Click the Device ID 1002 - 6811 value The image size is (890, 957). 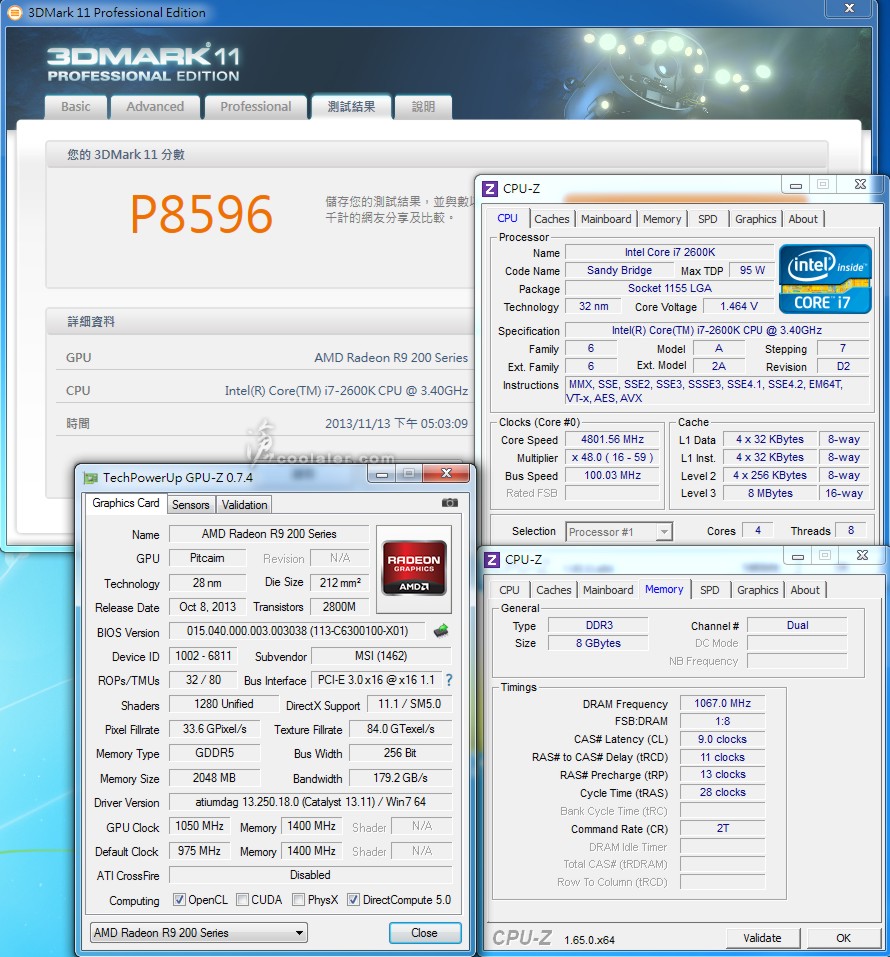pyautogui.click(x=203, y=656)
